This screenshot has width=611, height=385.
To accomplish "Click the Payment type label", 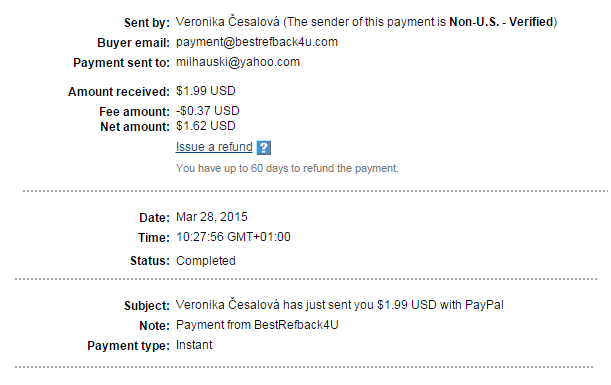I will pos(129,346).
